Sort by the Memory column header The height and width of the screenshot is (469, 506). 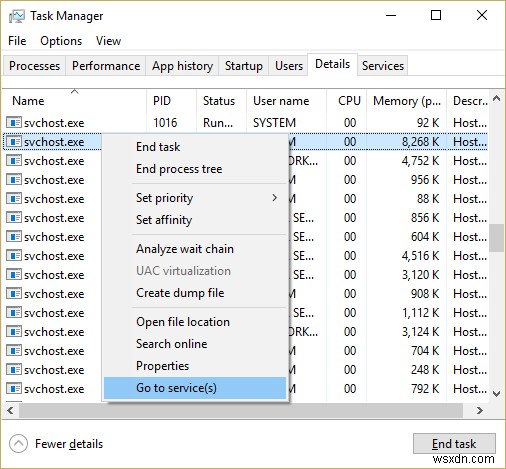pos(407,101)
